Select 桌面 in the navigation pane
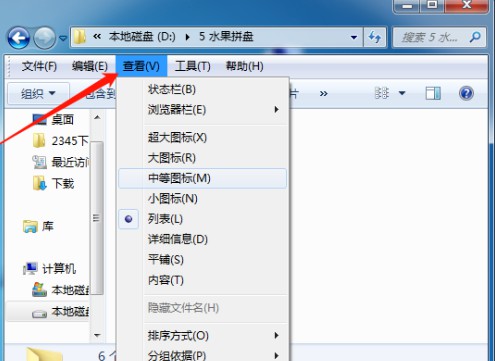Image resolution: width=495 pixels, height=361 pixels. [x=53, y=119]
